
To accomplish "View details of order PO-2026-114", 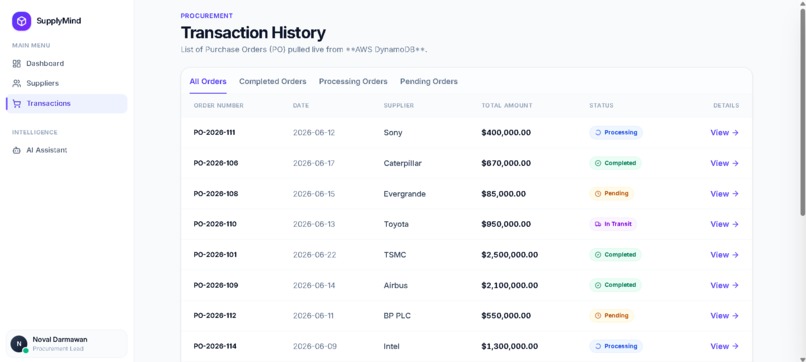I will (x=724, y=346).
